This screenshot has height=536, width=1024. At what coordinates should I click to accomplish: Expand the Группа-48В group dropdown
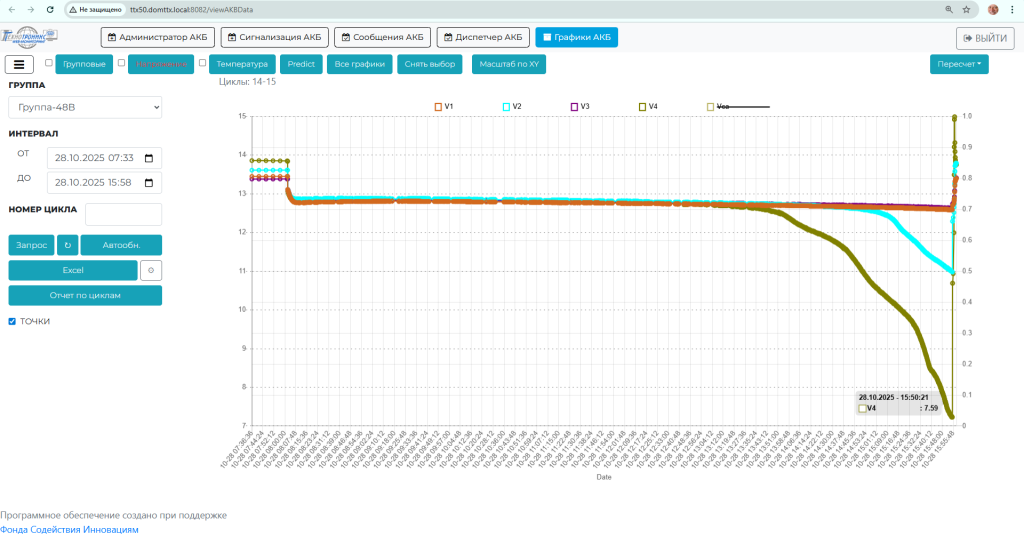[x=85, y=107]
